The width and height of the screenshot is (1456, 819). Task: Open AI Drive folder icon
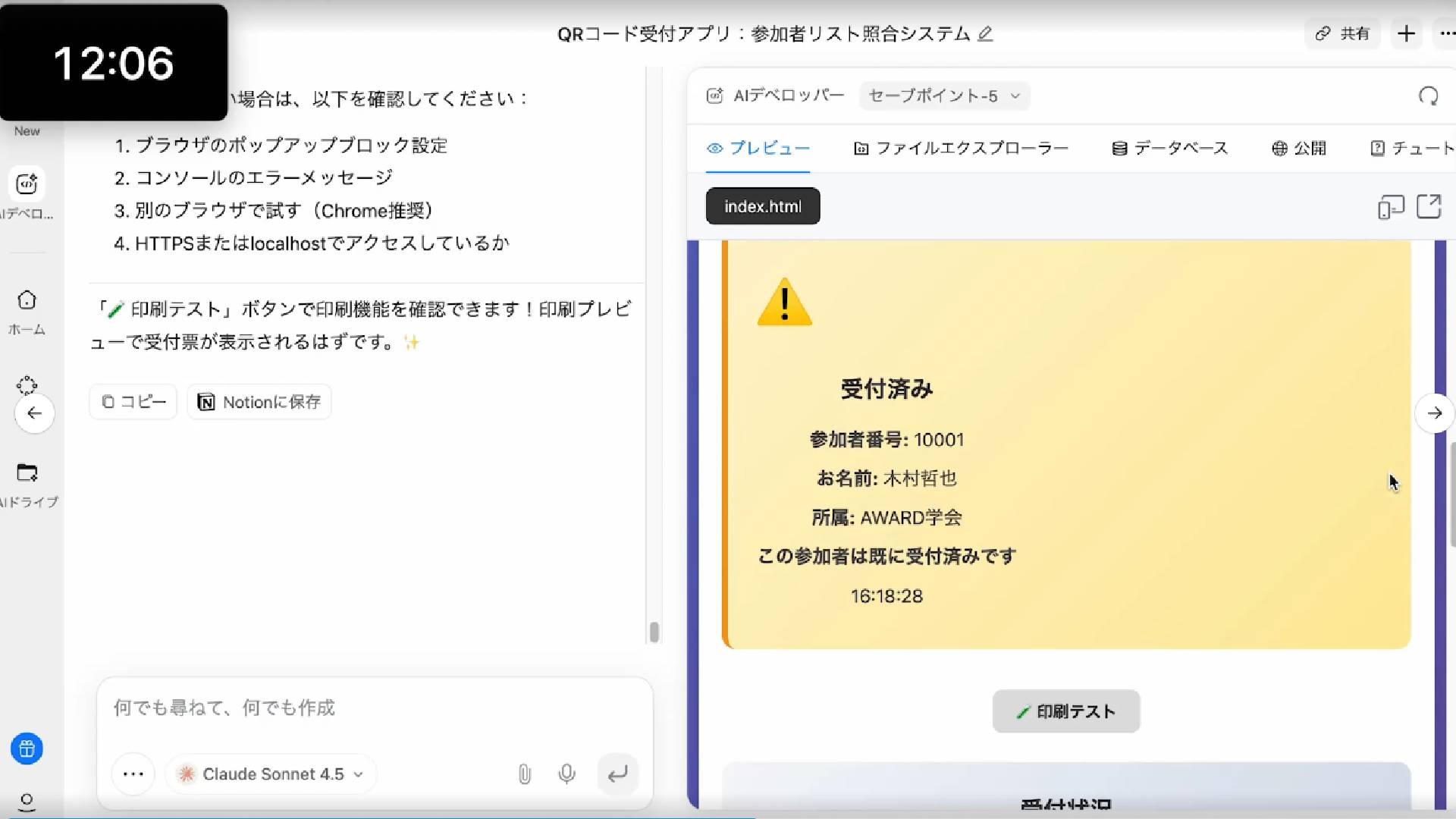pos(27,473)
